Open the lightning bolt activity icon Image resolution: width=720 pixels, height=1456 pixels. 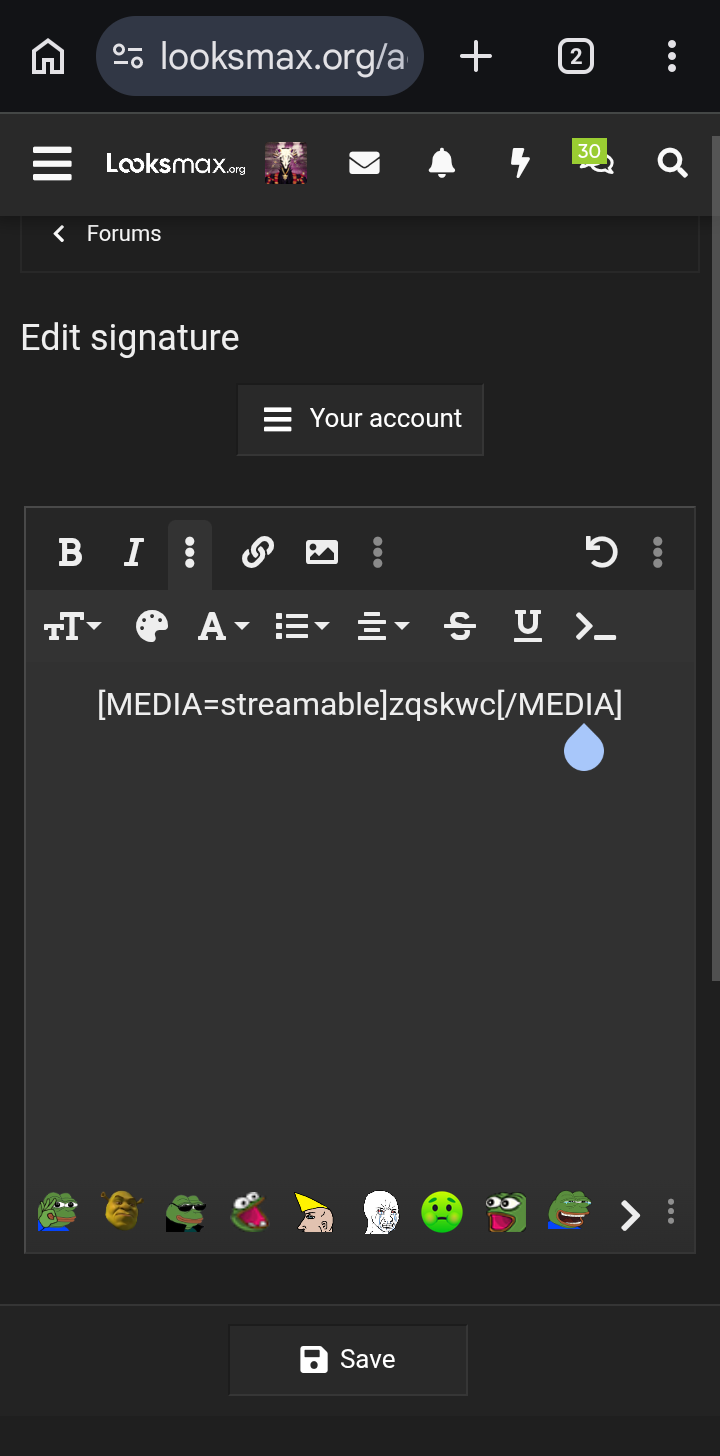(x=520, y=163)
